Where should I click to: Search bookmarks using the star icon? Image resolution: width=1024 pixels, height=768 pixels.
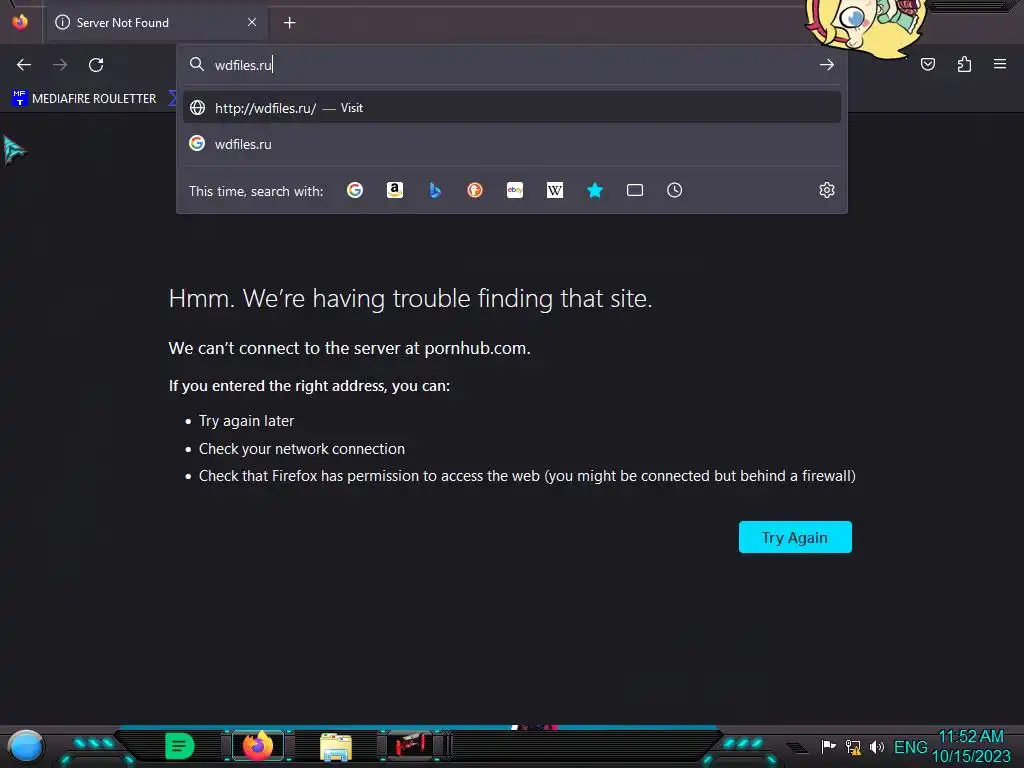point(595,190)
